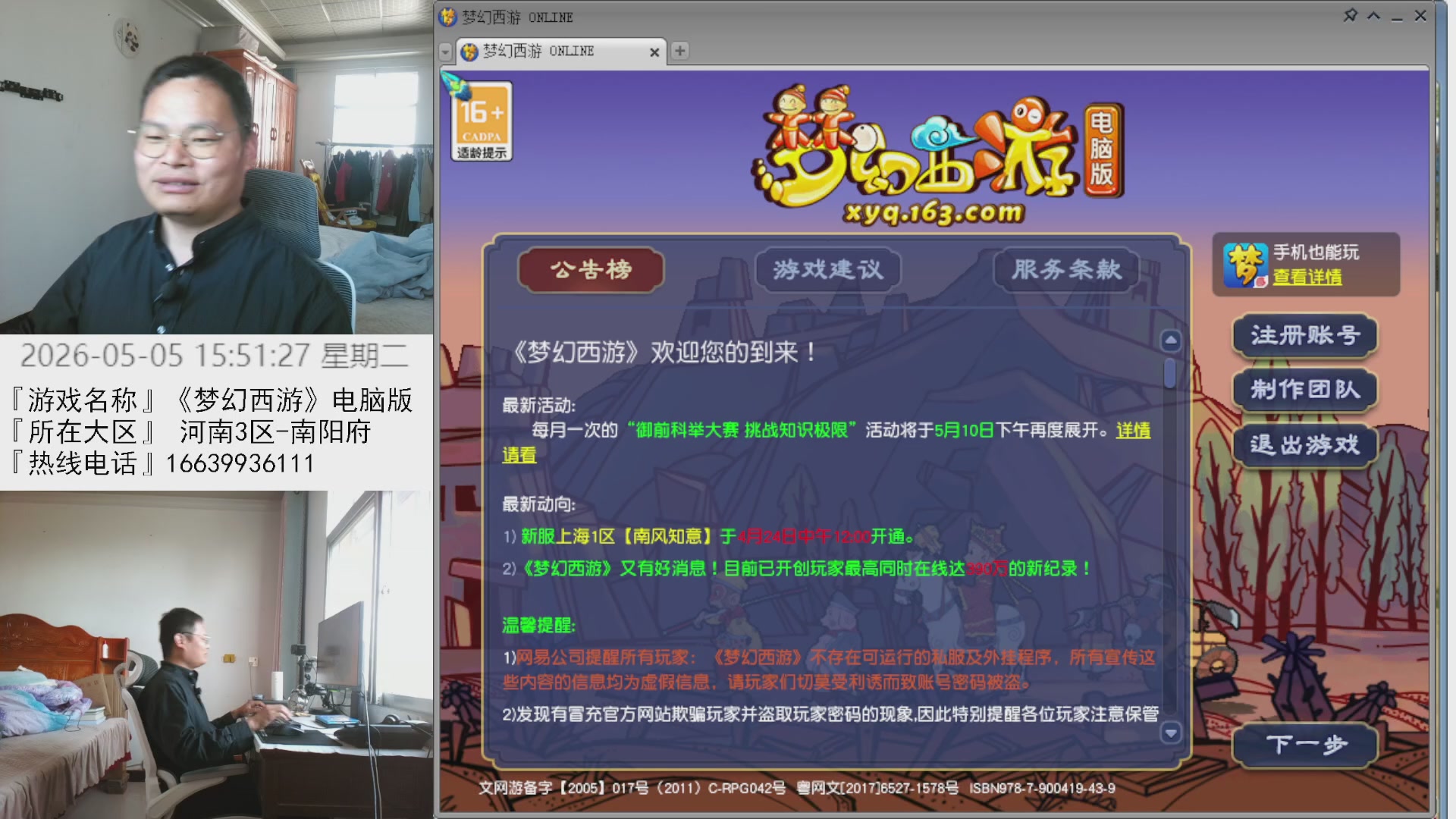Click the 梦幻西游 xyq.163.com logo
The image size is (1456, 819).
(937, 155)
